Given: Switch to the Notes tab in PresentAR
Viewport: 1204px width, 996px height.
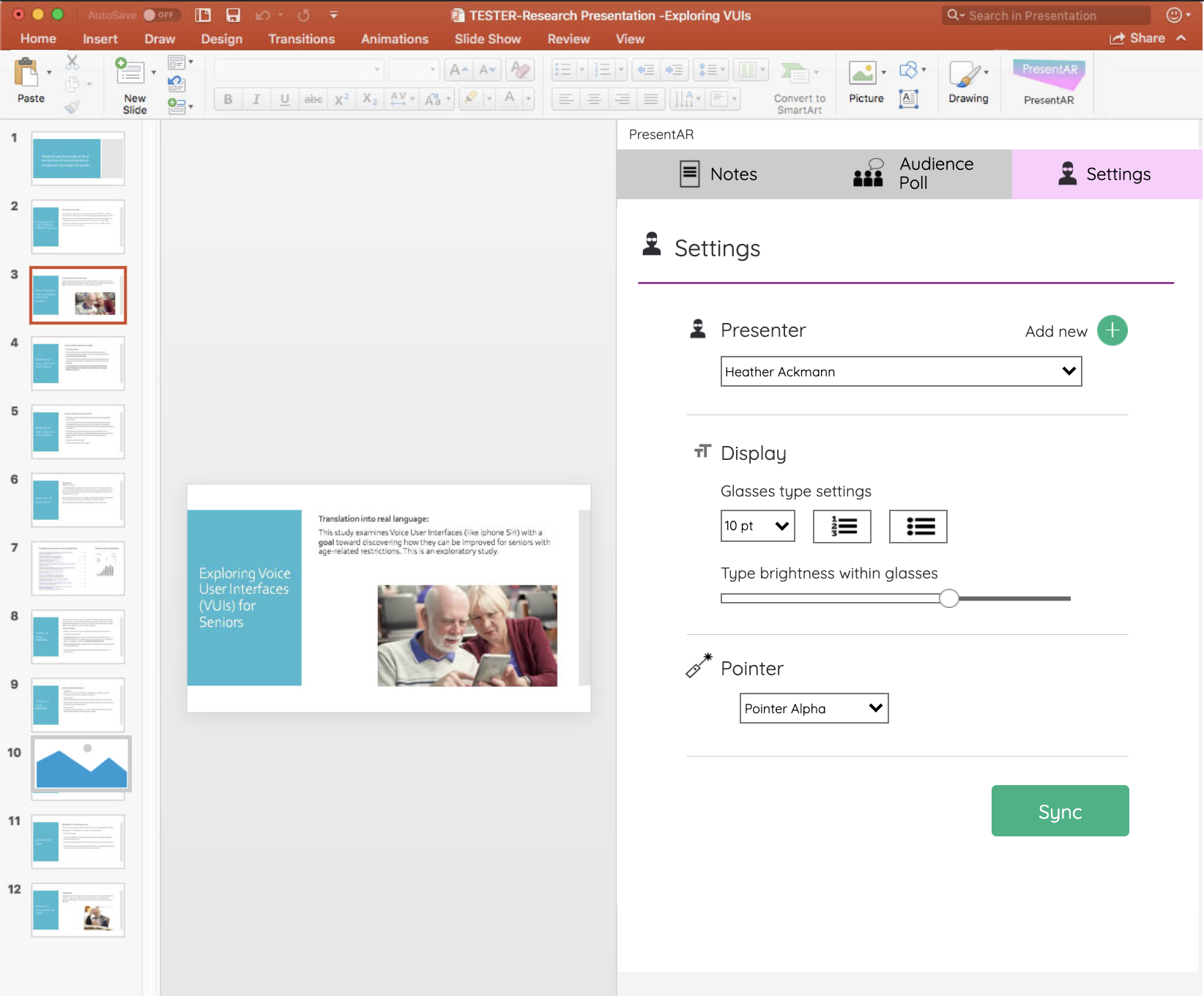Looking at the screenshot, I should coord(718,174).
